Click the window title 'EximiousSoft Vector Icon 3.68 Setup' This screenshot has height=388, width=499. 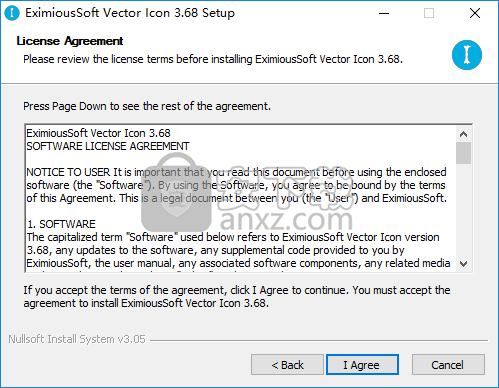[x=130, y=13]
